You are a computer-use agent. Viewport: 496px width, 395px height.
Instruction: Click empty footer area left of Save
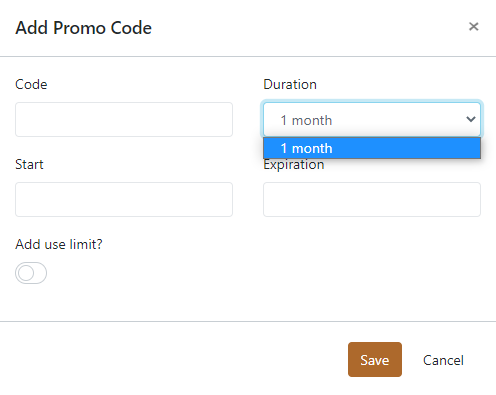tap(173, 360)
